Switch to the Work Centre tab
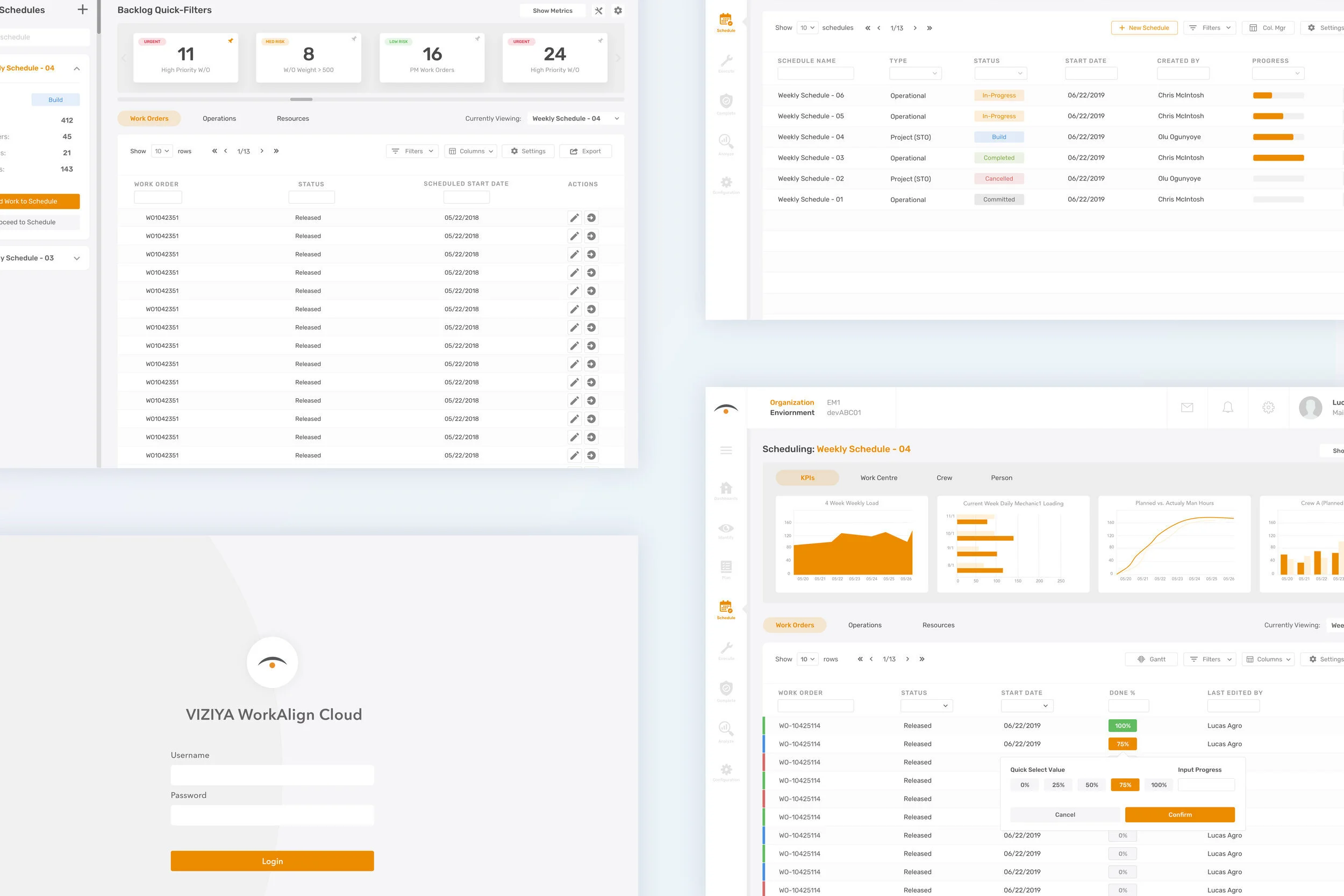The height and width of the screenshot is (896, 1344). pyautogui.click(x=878, y=478)
